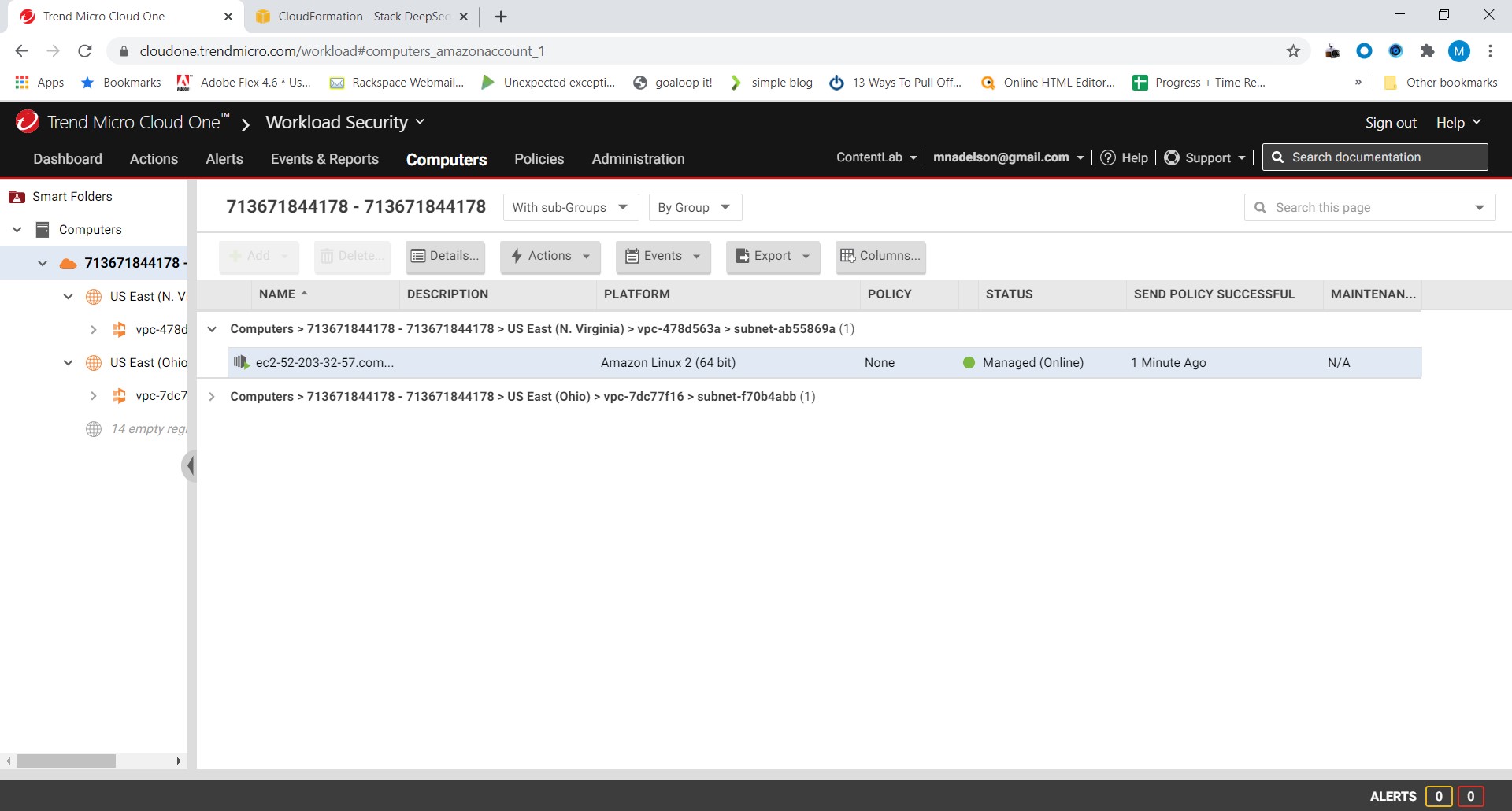Open the Workload Security service dropdown

coord(345,122)
